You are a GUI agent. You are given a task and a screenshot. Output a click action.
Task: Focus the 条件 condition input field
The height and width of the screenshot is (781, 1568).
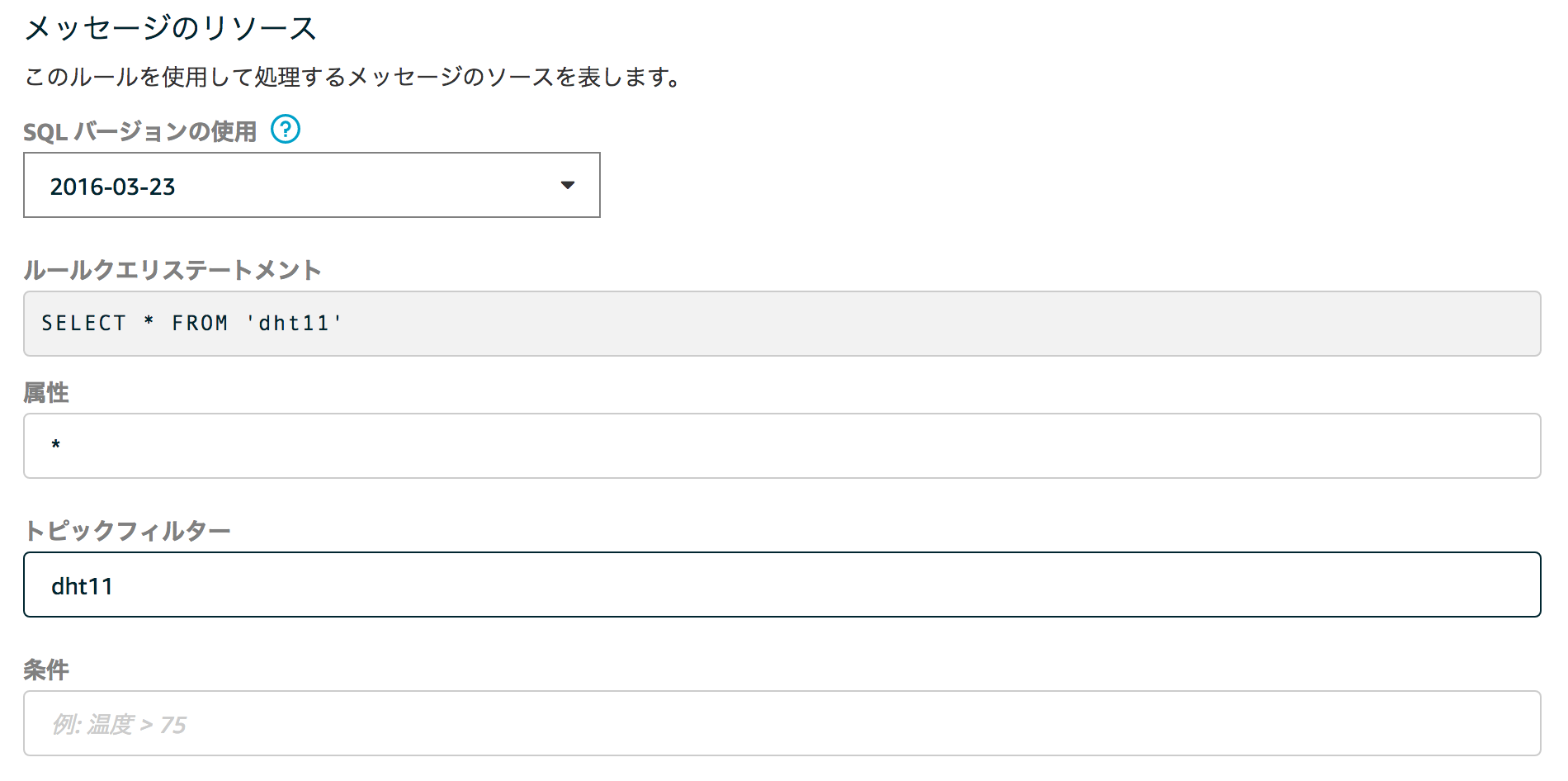pos(782,723)
